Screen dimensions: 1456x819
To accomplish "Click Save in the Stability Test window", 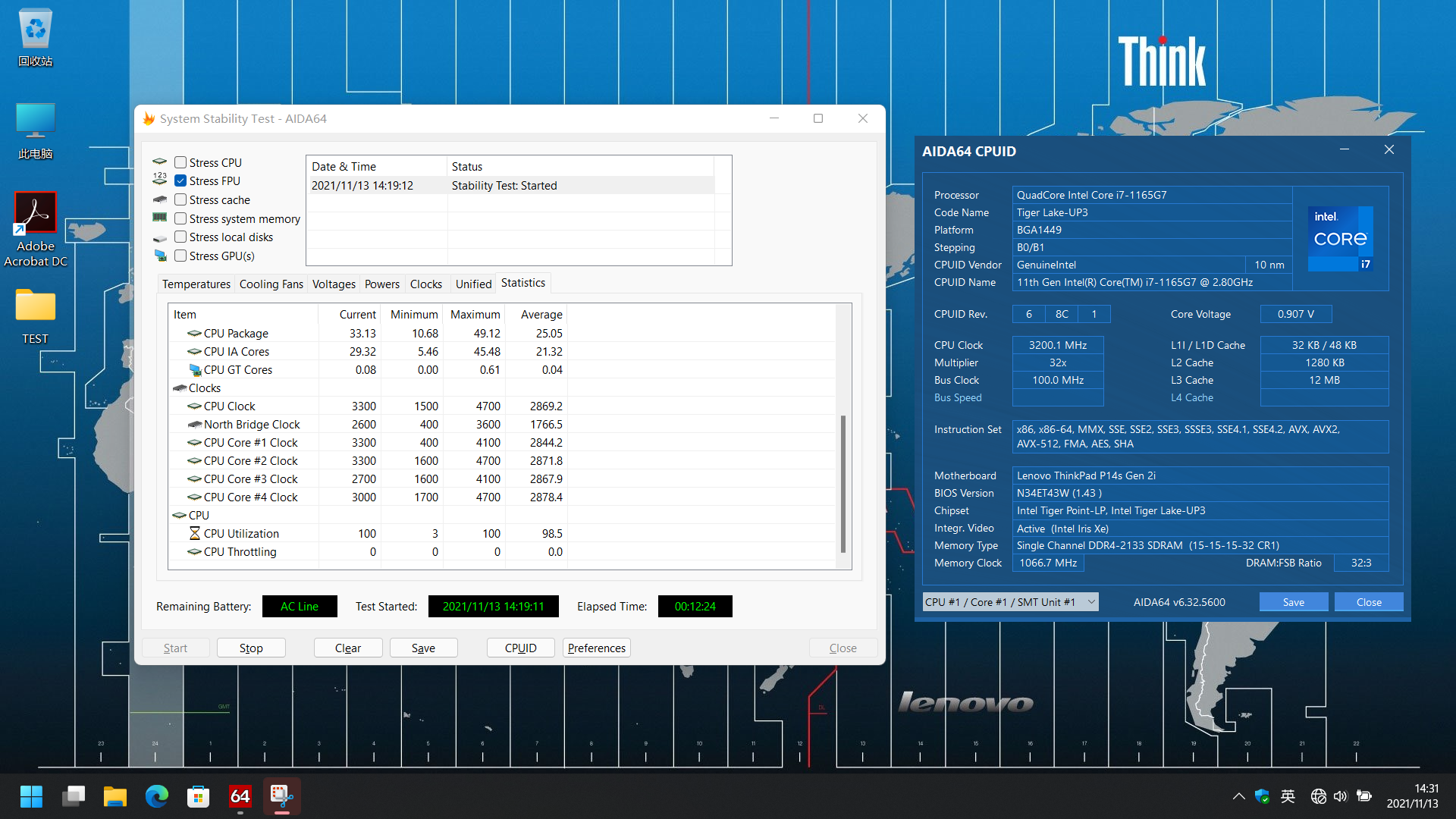I will click(423, 648).
